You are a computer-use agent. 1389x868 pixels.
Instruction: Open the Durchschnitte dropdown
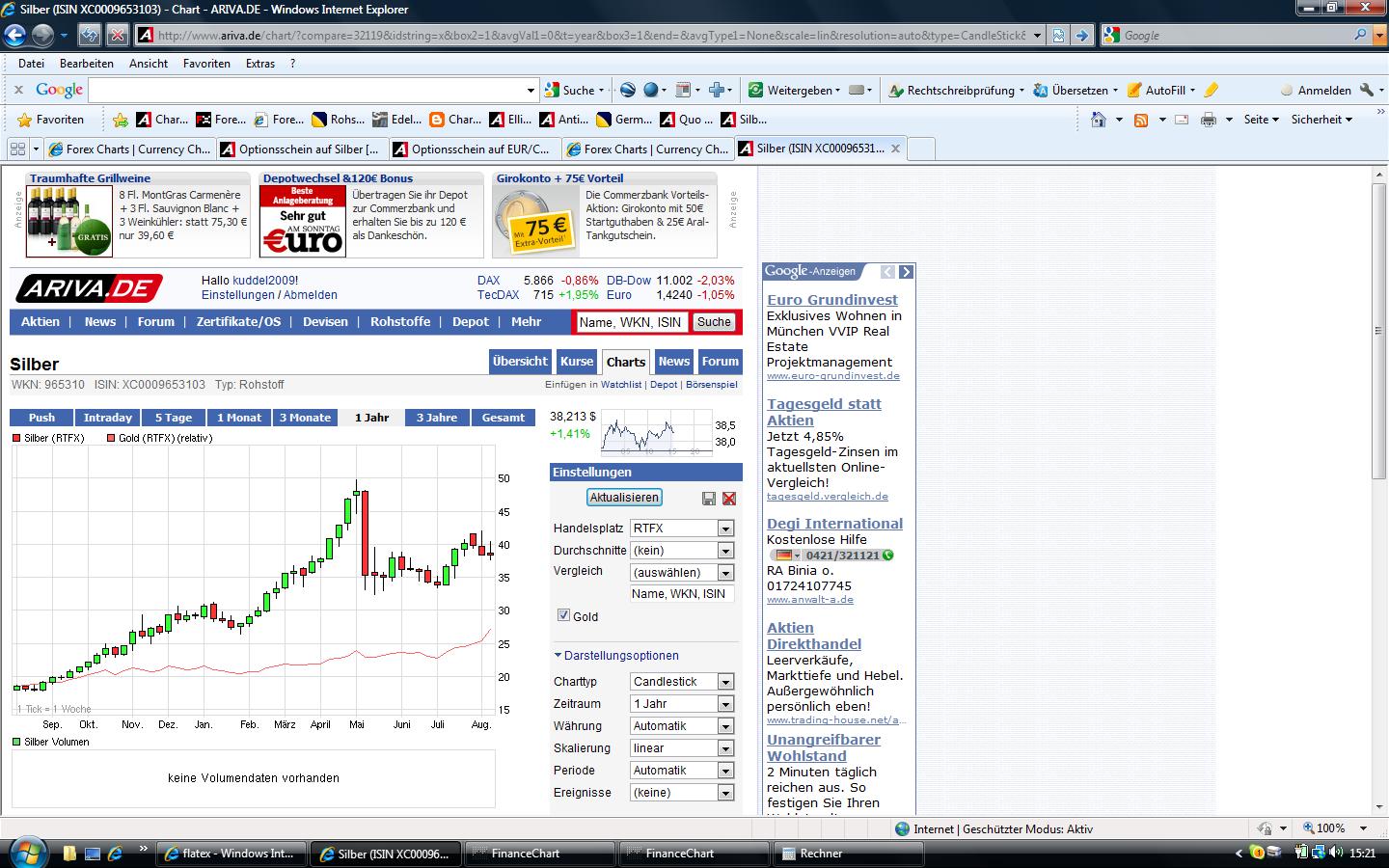[725, 551]
